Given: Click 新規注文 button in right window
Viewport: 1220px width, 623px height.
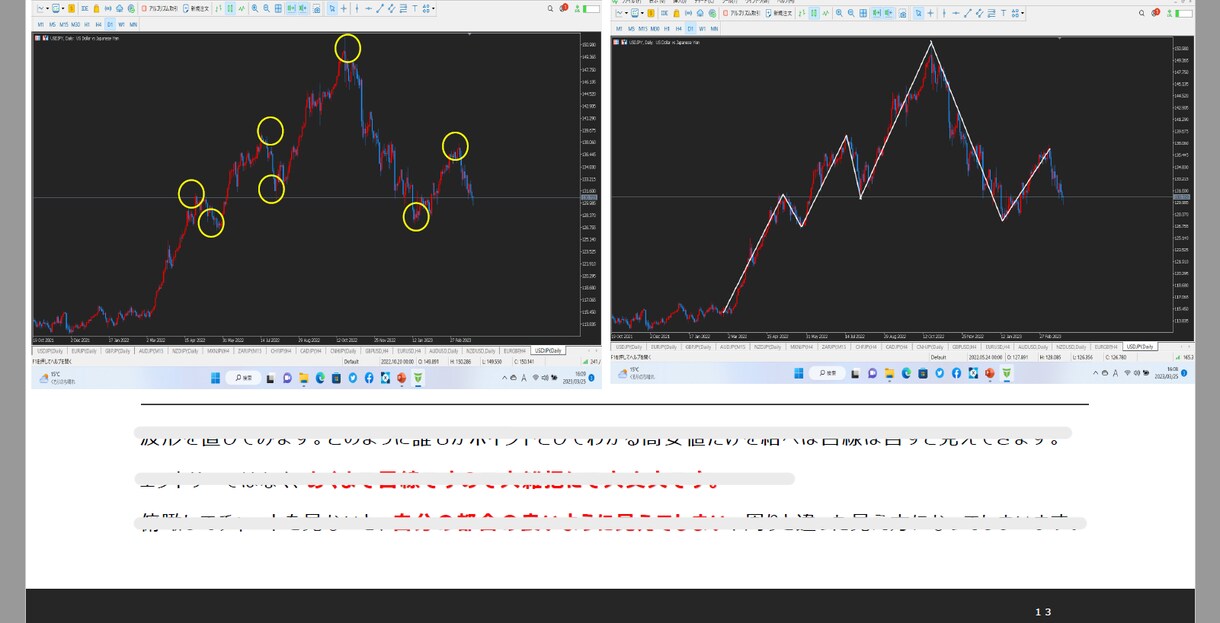Looking at the screenshot, I should (x=779, y=13).
